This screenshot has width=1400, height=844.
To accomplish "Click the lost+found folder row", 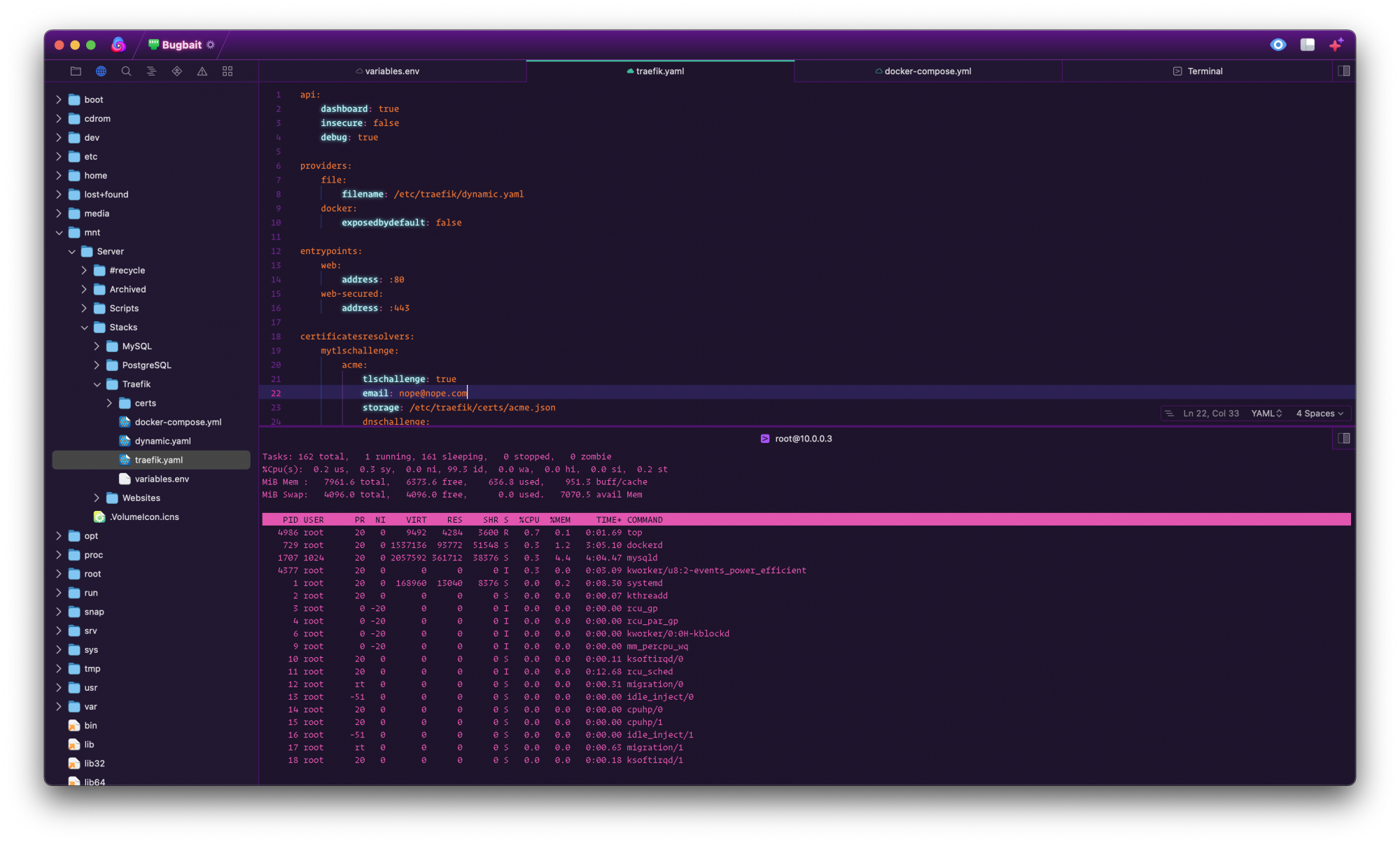I will (151, 195).
